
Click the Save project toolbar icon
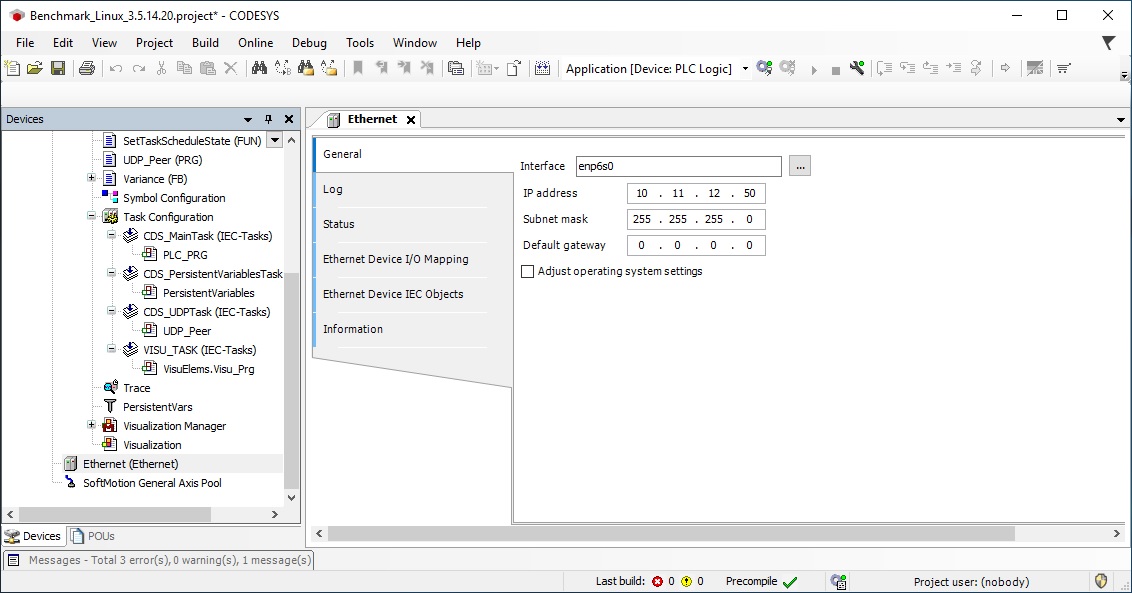click(x=58, y=69)
